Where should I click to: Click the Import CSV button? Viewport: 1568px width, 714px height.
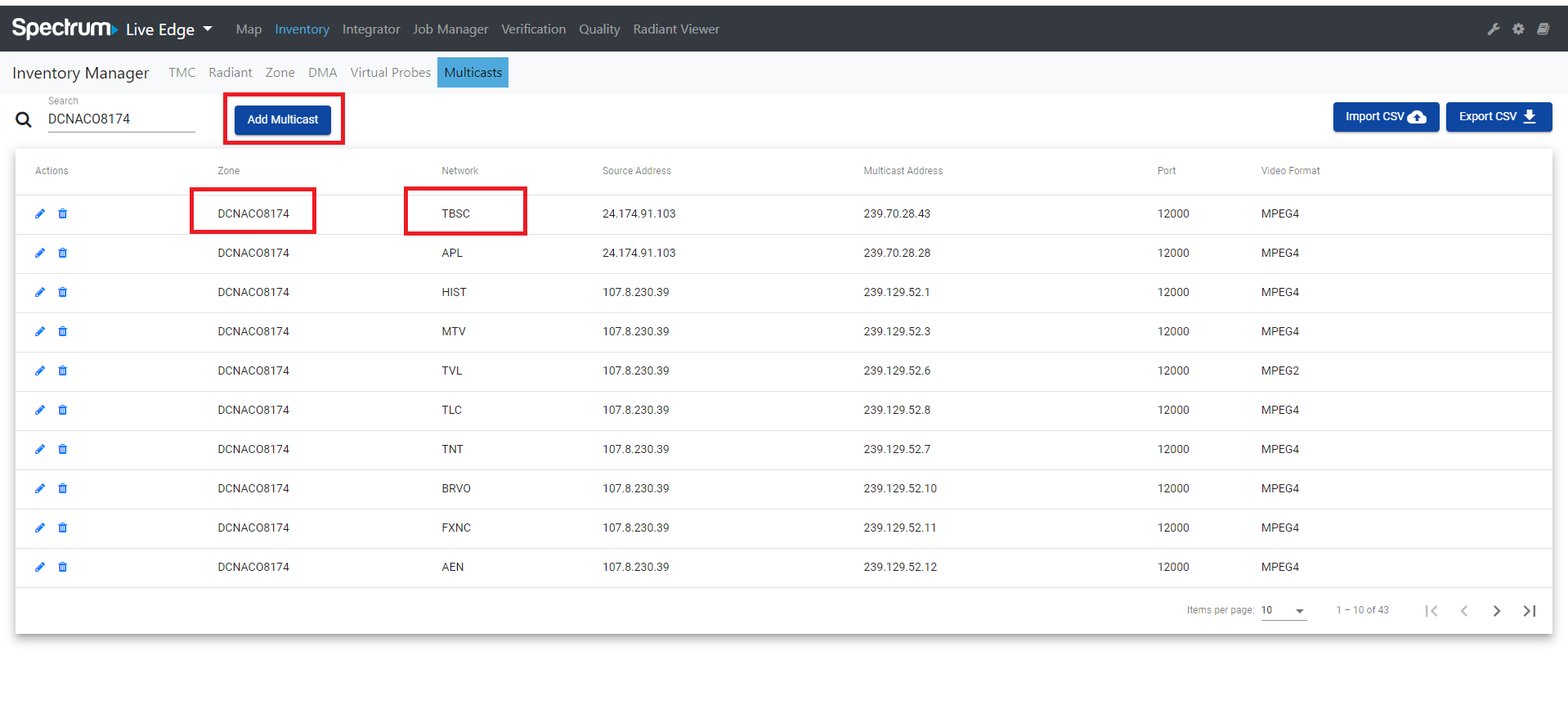[1386, 117]
